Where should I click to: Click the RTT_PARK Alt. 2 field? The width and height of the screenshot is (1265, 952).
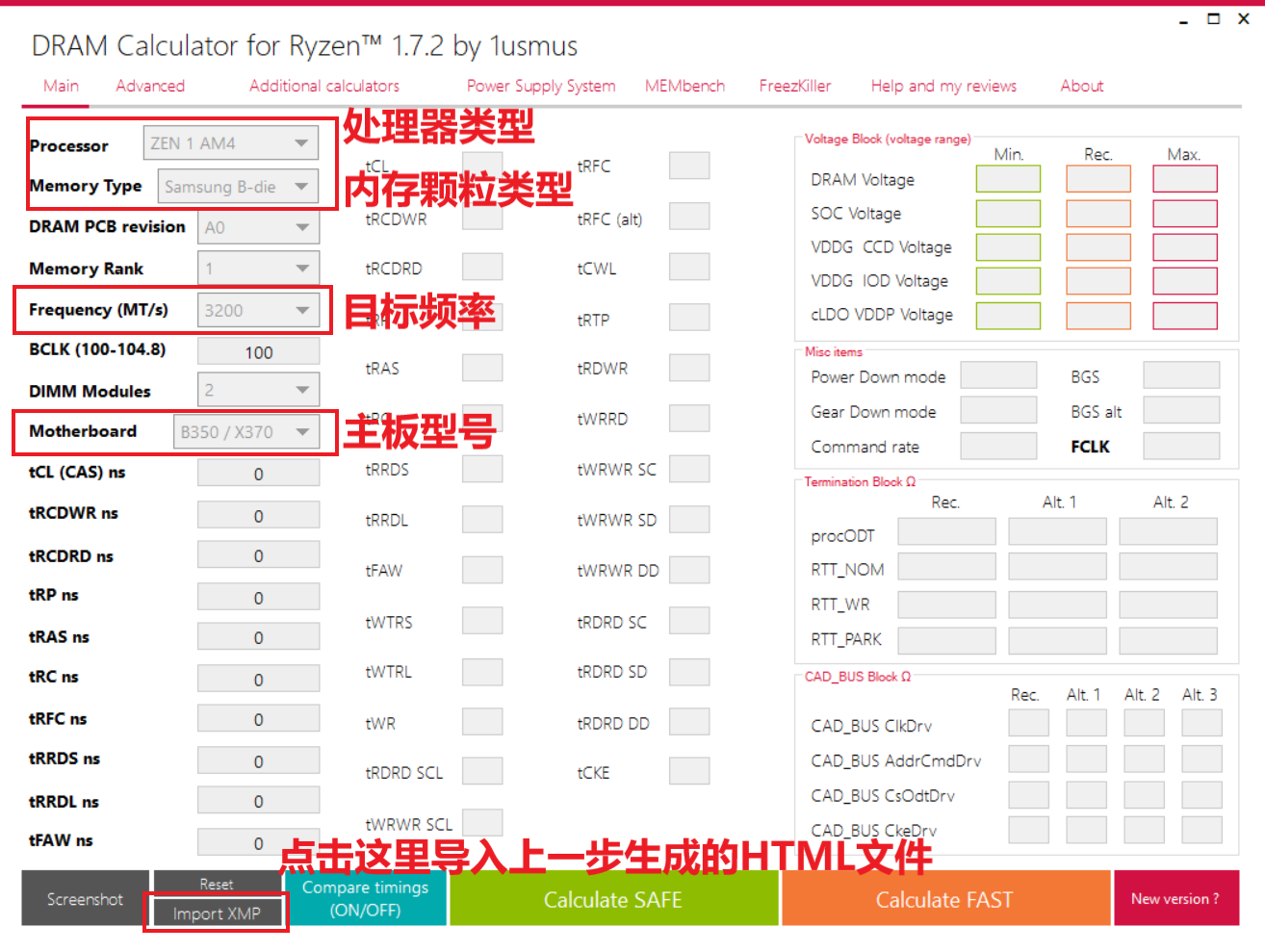tap(1169, 640)
